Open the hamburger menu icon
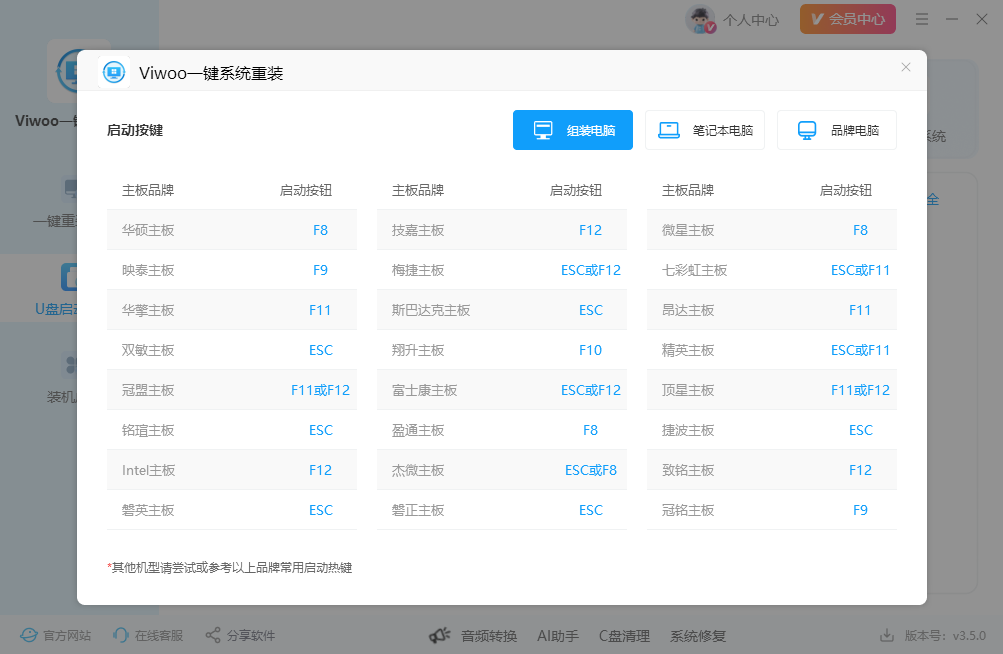1003x654 pixels. [922, 19]
